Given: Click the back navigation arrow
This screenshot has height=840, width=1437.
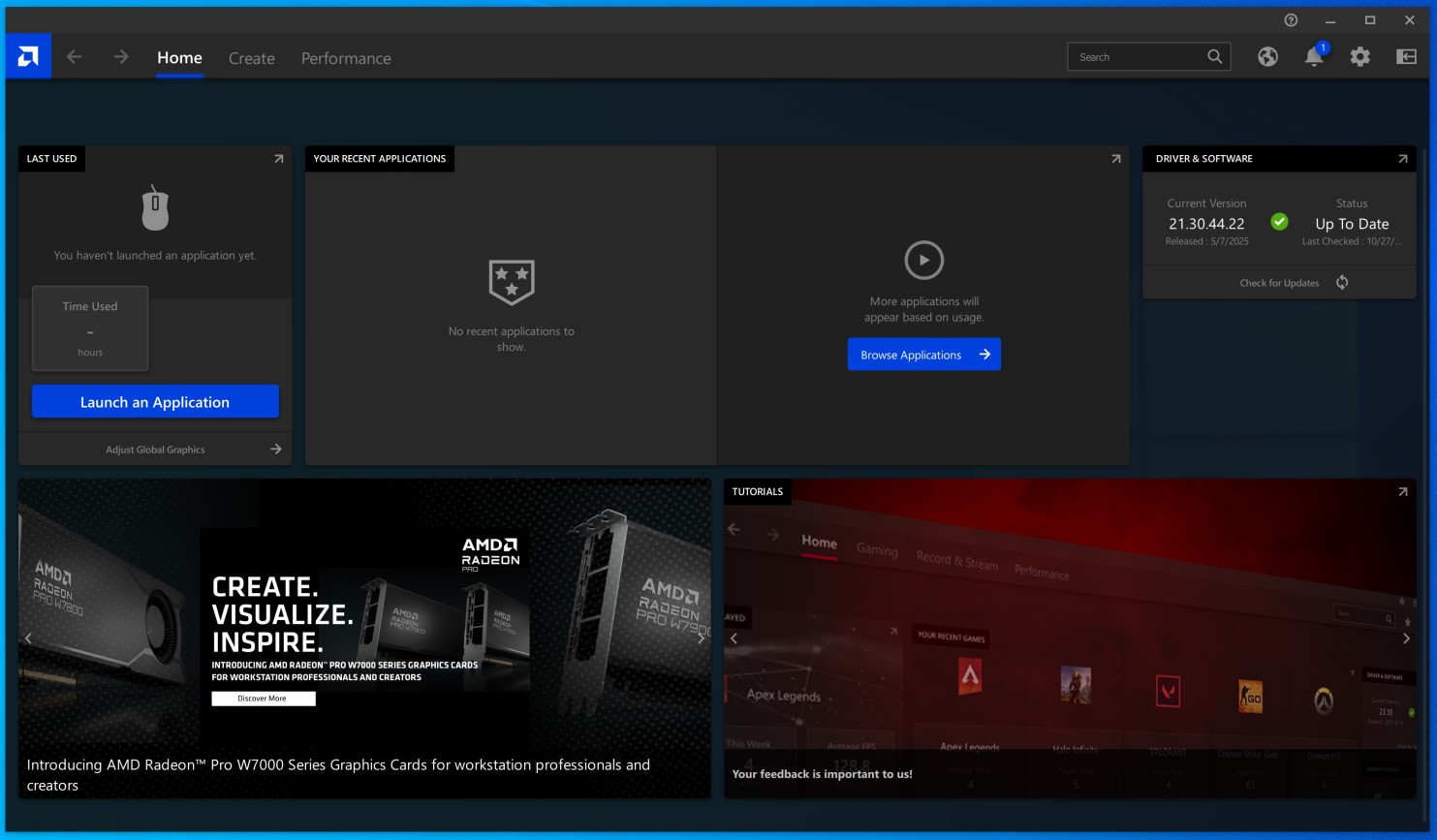Looking at the screenshot, I should point(75,56).
